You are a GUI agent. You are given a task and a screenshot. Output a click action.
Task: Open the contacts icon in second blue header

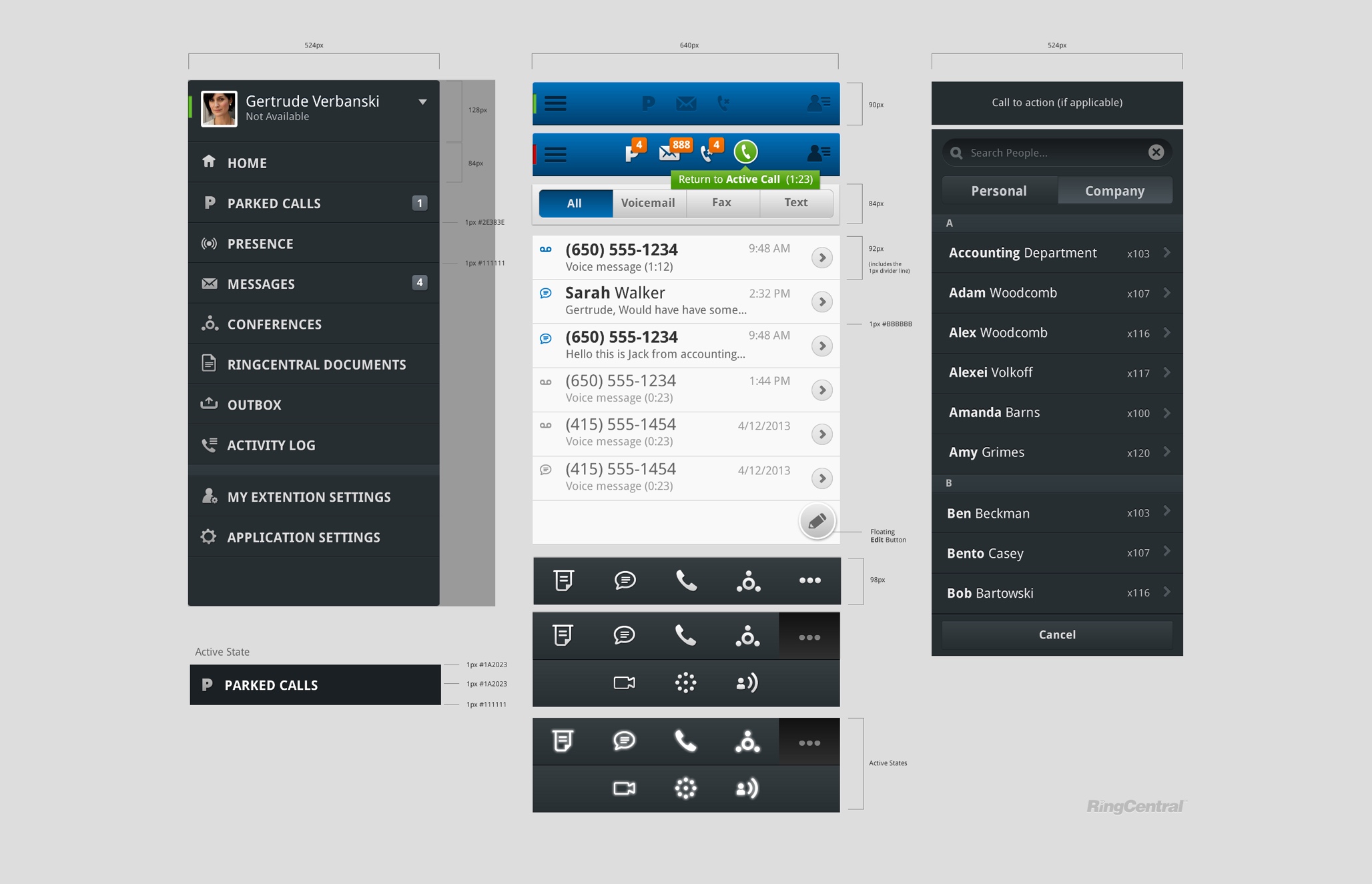(x=818, y=153)
